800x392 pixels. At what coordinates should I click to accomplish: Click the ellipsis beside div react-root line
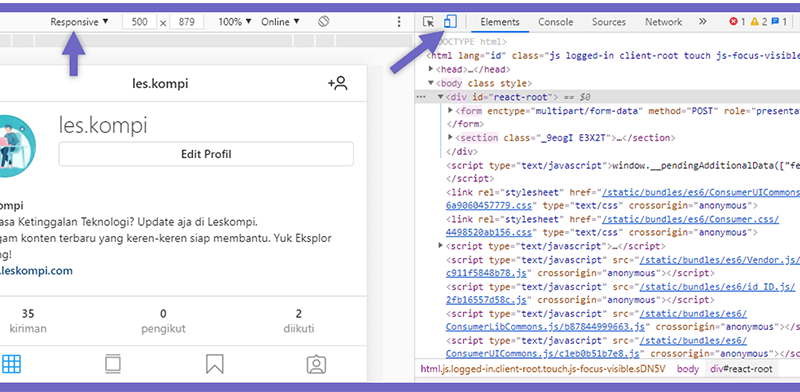pos(420,96)
